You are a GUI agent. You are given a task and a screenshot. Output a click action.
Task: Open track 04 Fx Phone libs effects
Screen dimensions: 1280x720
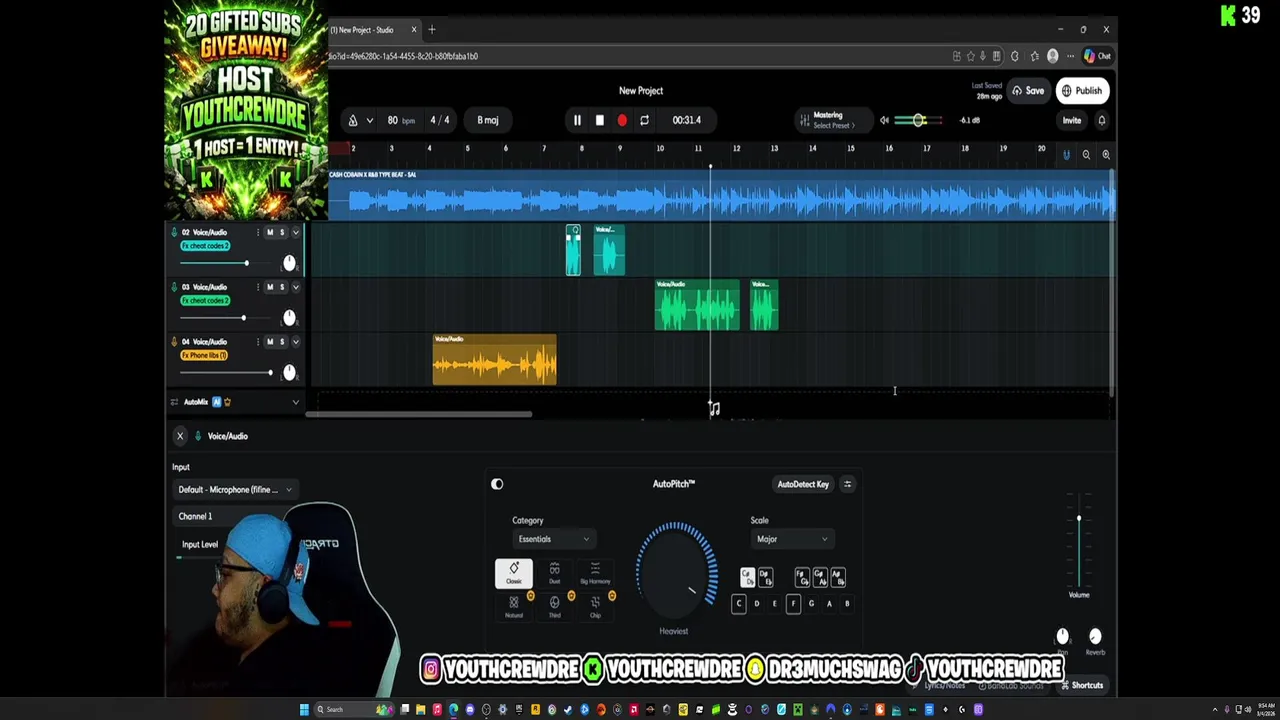[204, 355]
